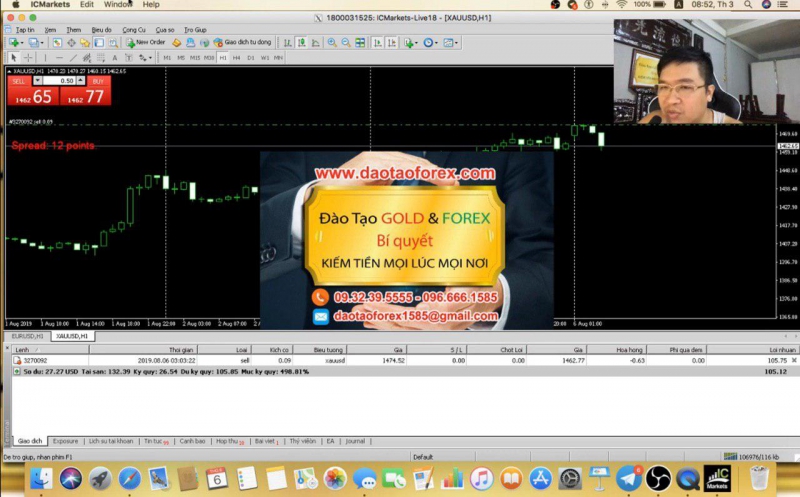Increase the one-click trading volume

pyautogui.click(x=81, y=81)
